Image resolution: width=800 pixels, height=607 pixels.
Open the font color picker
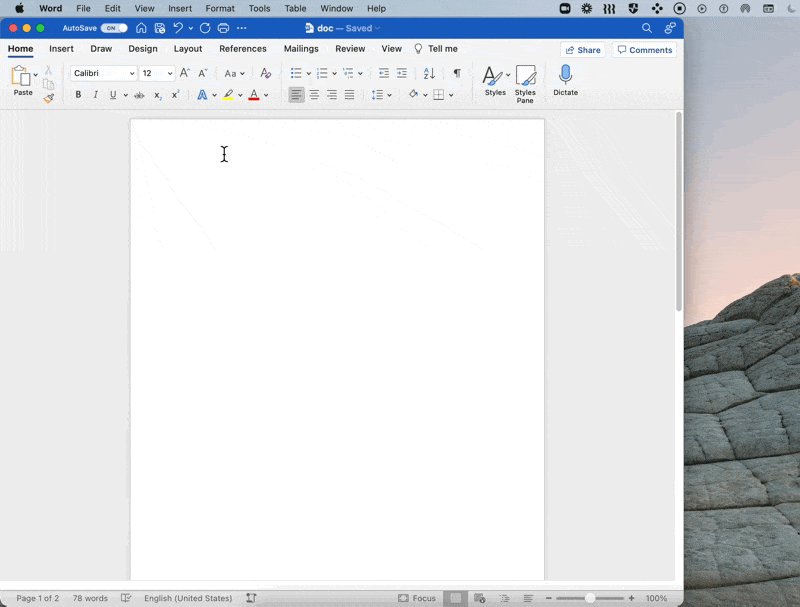(x=265, y=95)
